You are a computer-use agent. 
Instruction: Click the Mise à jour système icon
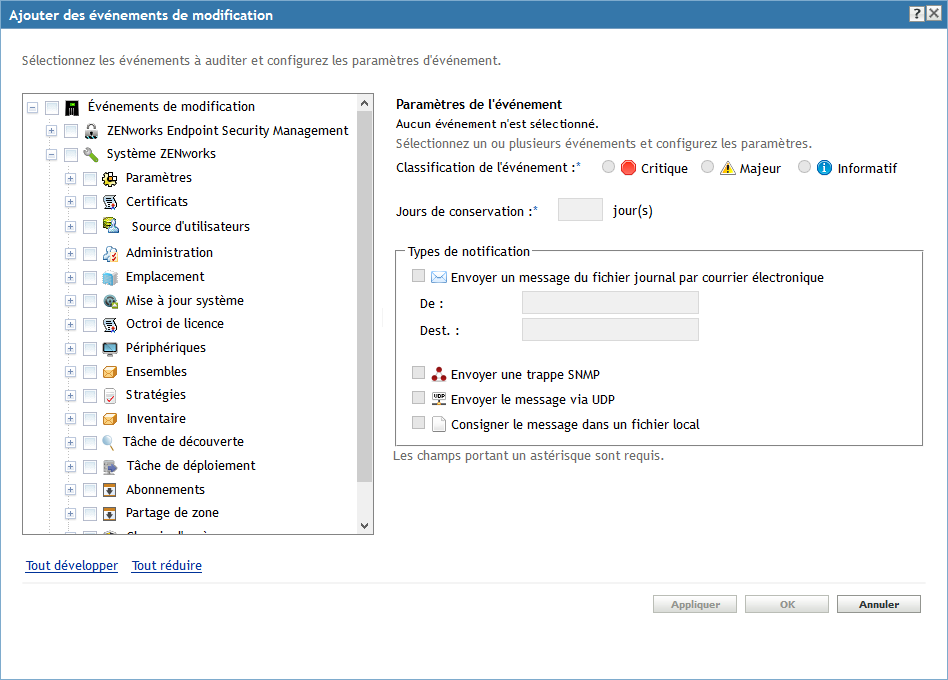pos(110,301)
